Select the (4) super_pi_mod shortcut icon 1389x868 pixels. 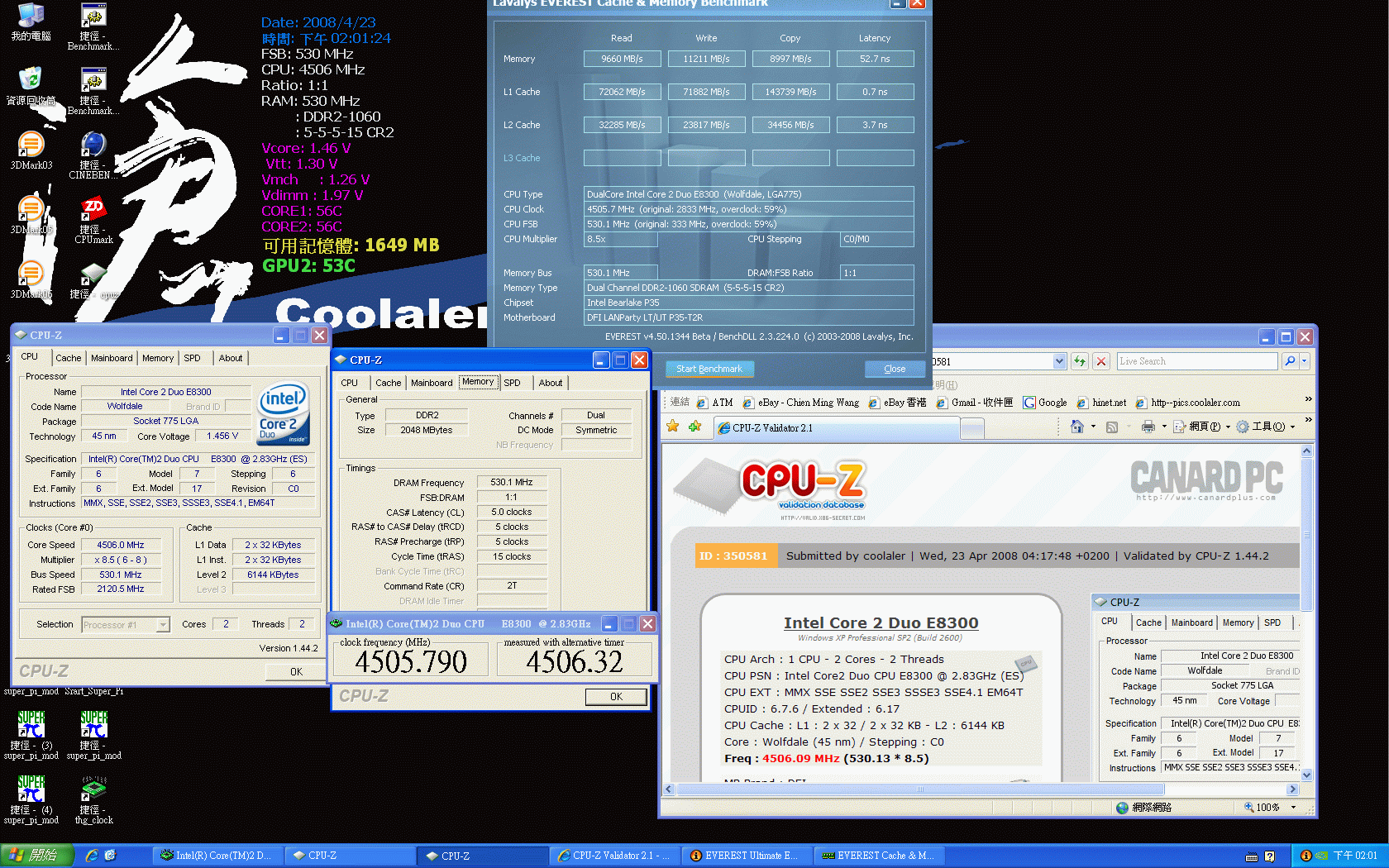pyautogui.click(x=31, y=800)
